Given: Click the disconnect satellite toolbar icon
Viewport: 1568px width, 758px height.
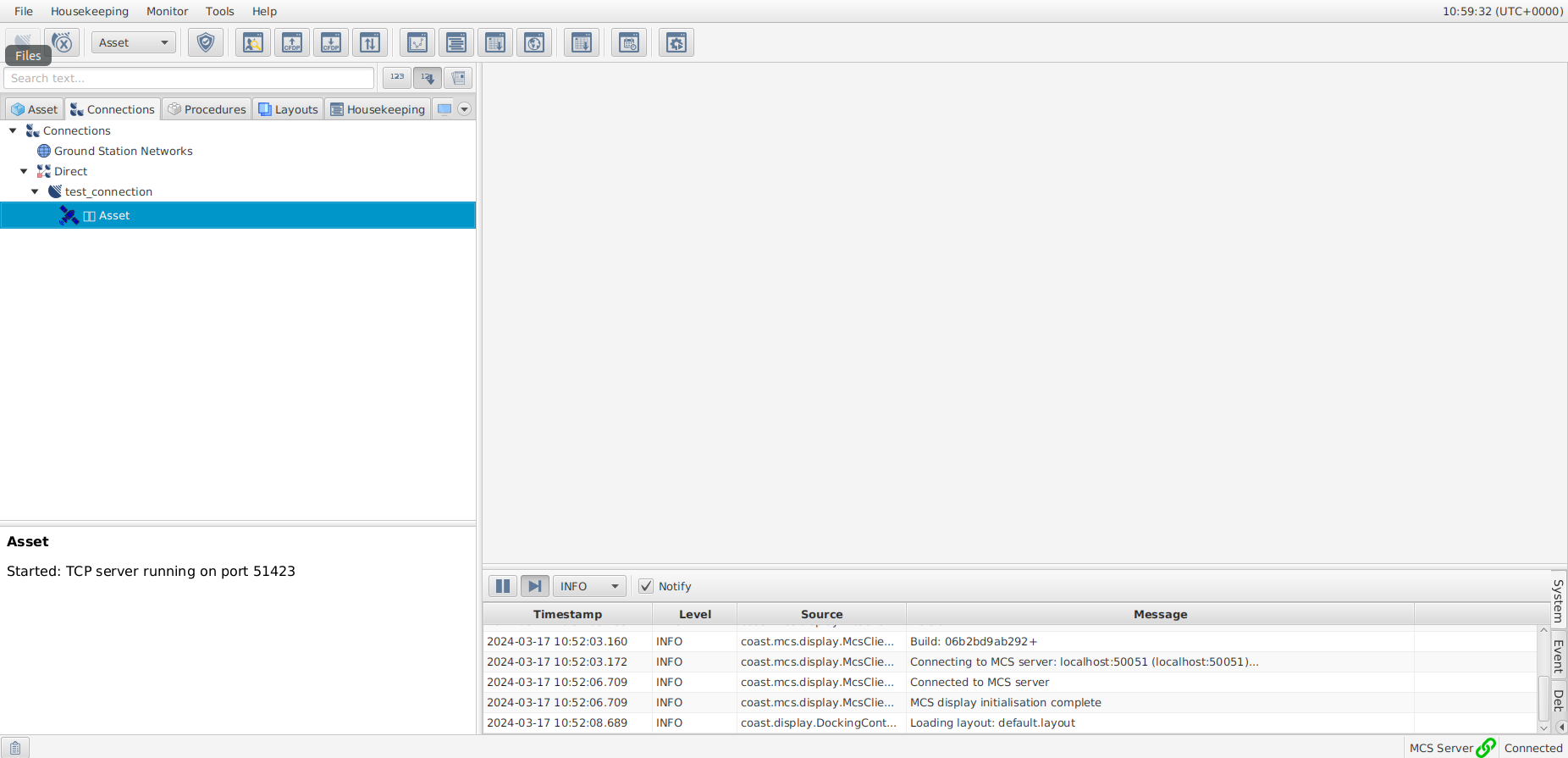Looking at the screenshot, I should click(x=62, y=42).
